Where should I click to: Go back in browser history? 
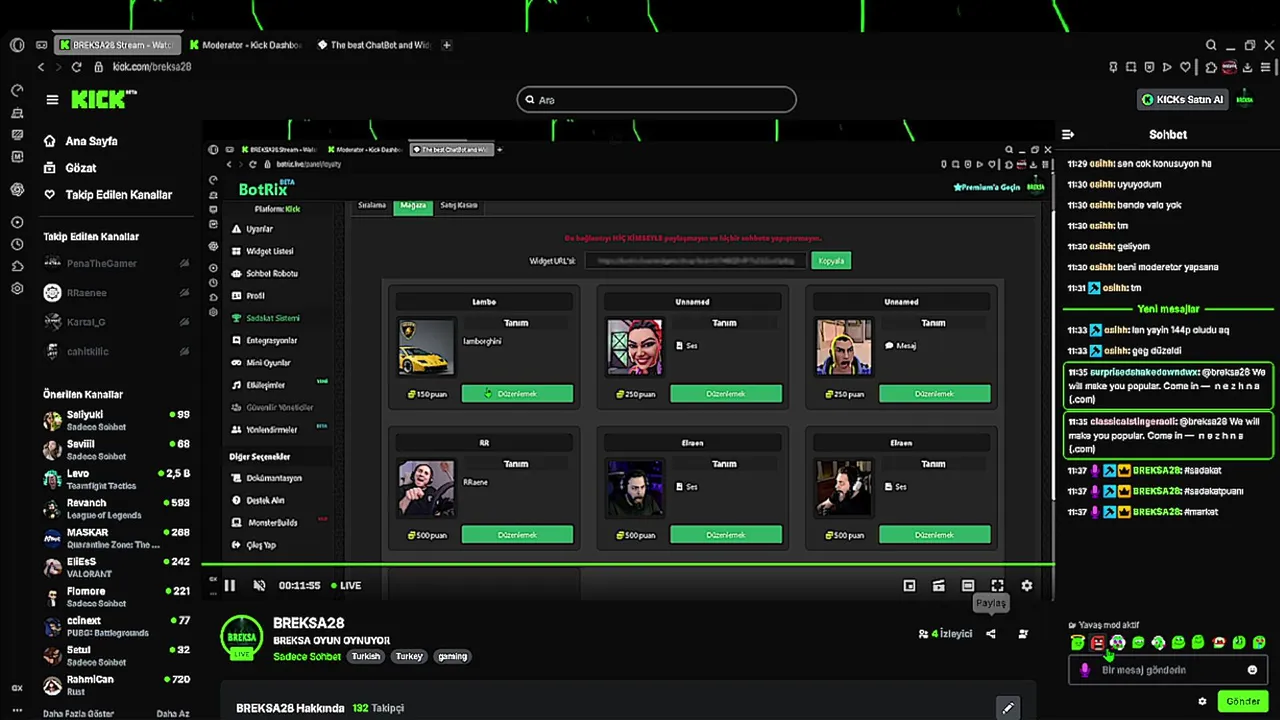click(x=41, y=67)
